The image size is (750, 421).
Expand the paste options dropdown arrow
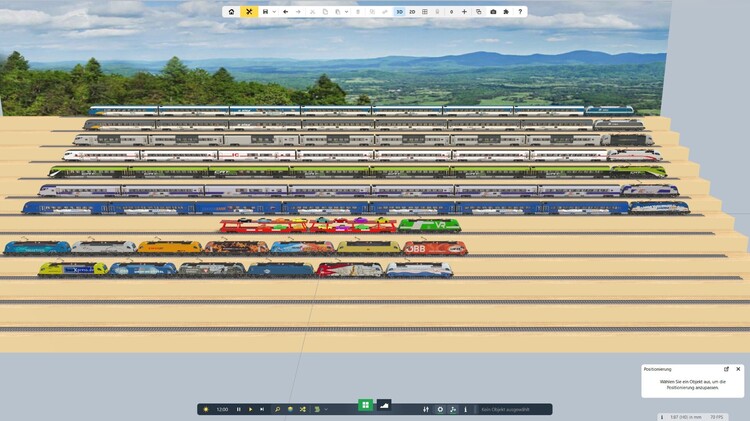tap(346, 11)
